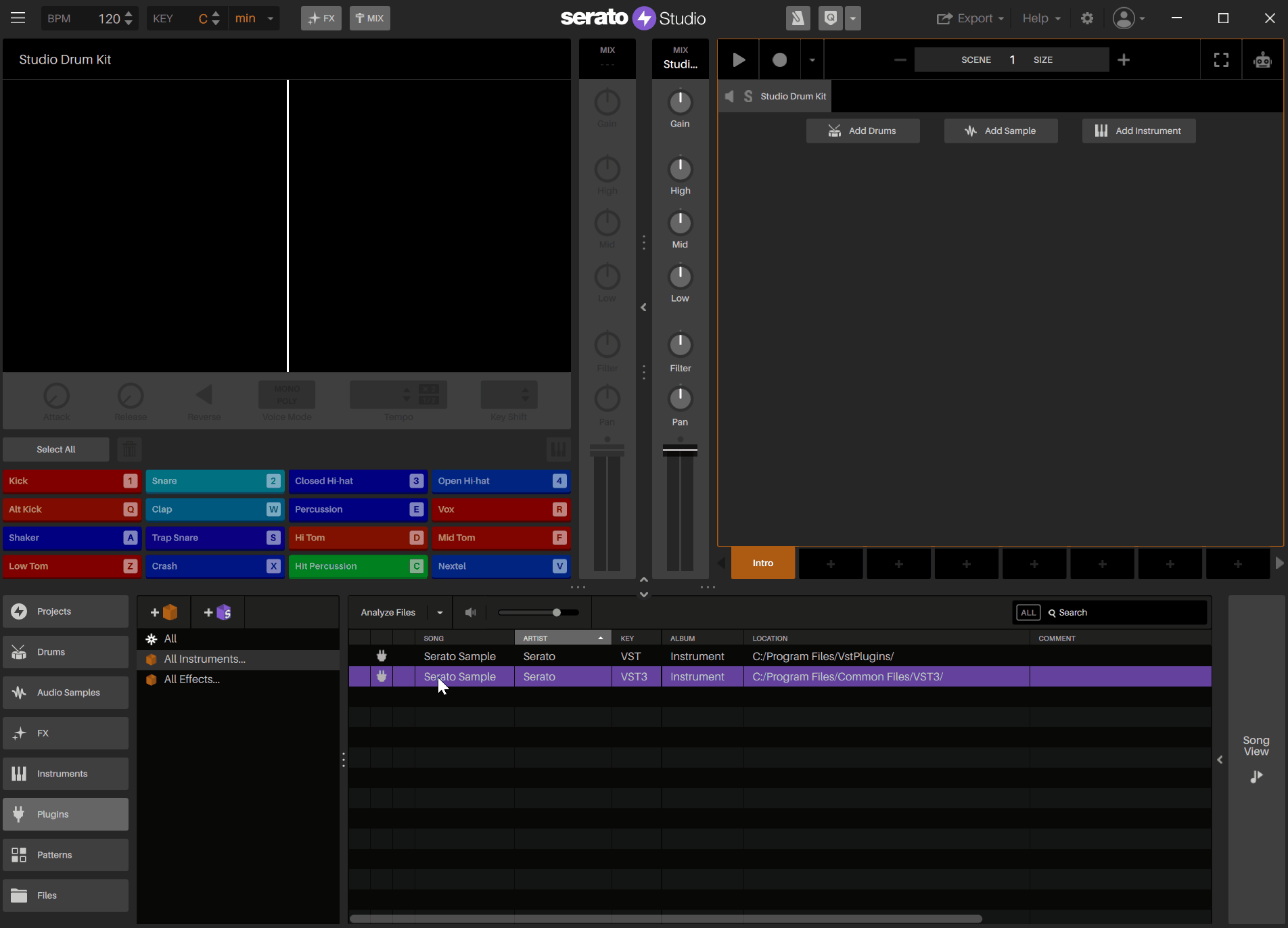Expand the panel beside Song View
The height and width of the screenshot is (928, 1288).
point(1220,760)
